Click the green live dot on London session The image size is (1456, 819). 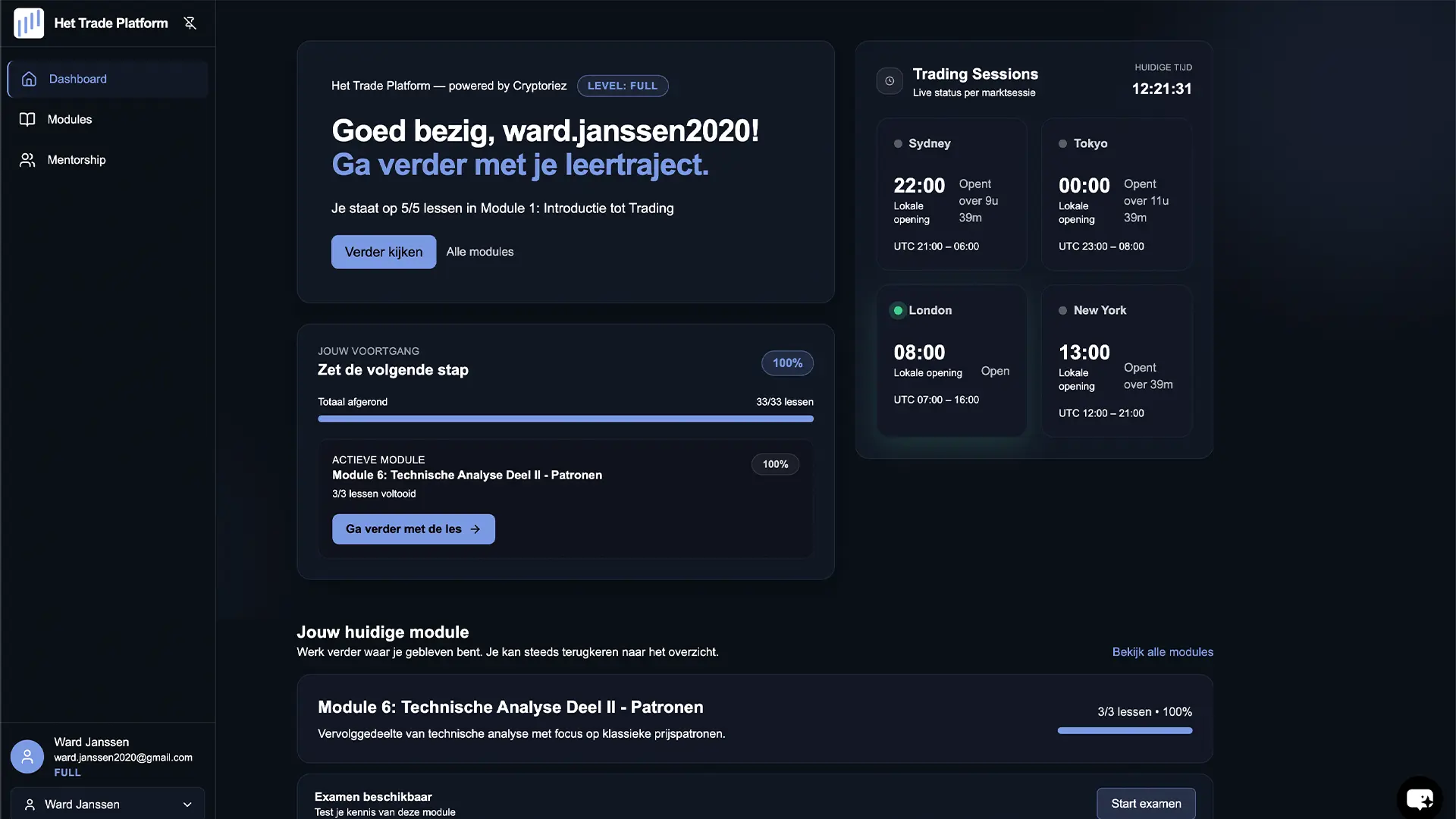click(x=898, y=310)
